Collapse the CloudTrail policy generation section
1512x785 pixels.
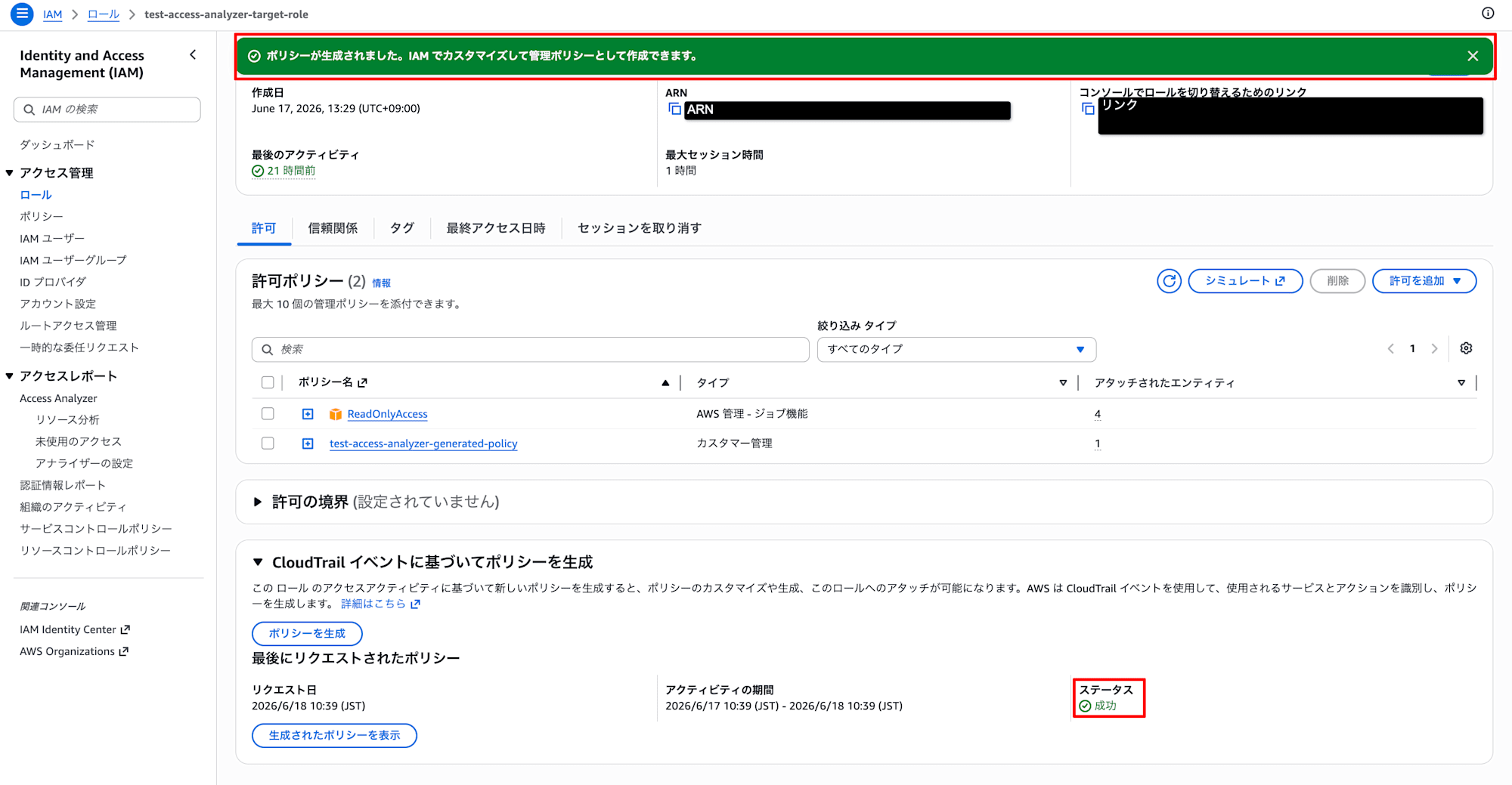tap(258, 562)
